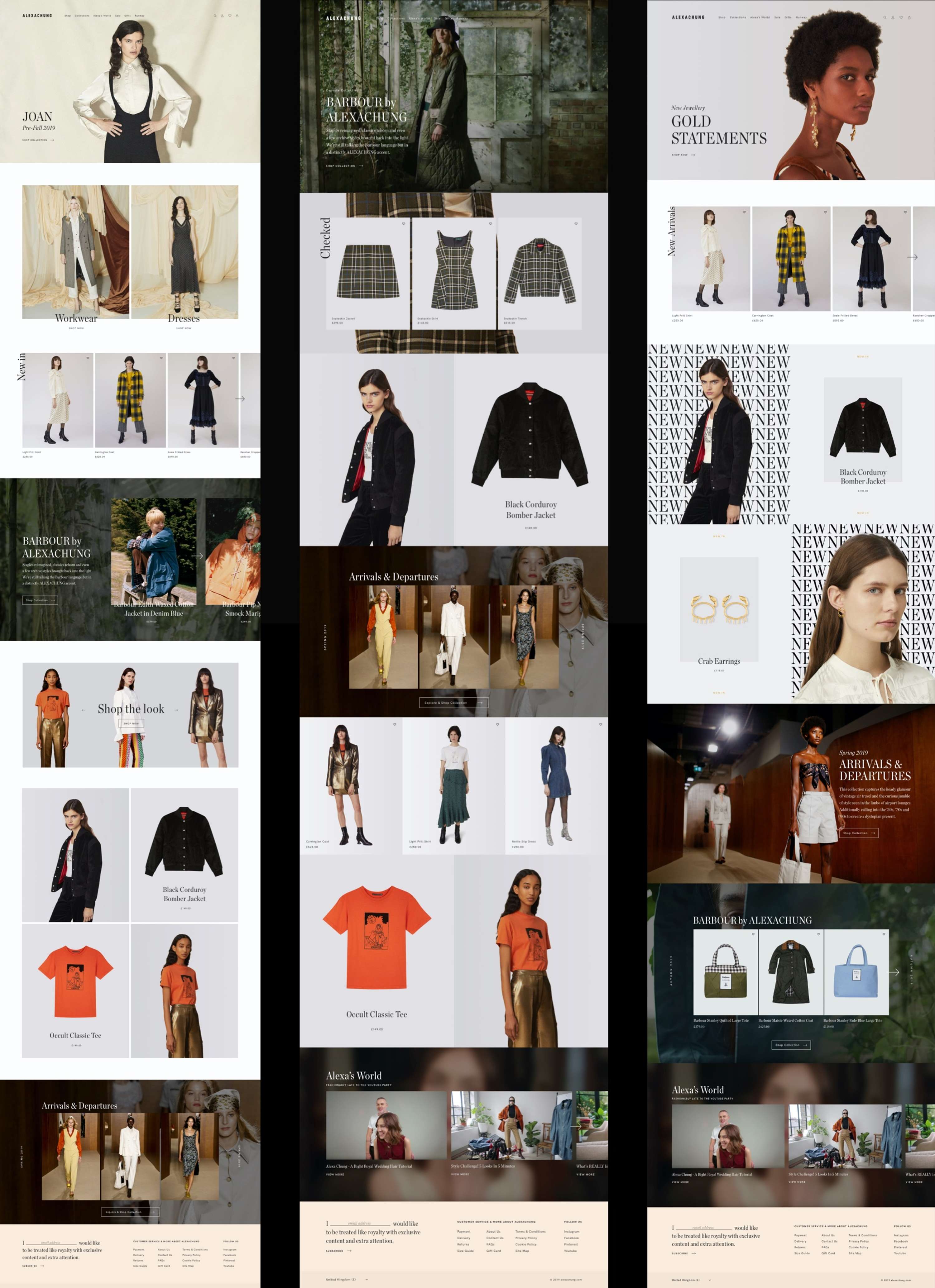Open Runway menu in Gold Statements page header
935x1288 pixels.
pyautogui.click(x=801, y=18)
